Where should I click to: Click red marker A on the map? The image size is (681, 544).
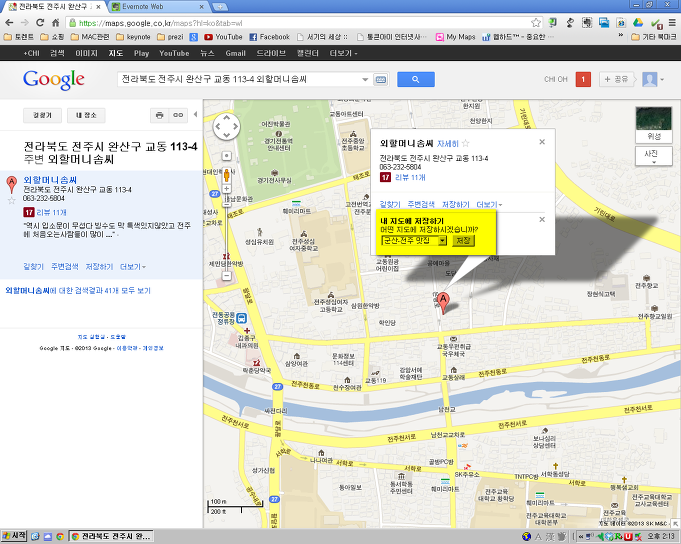point(443,302)
